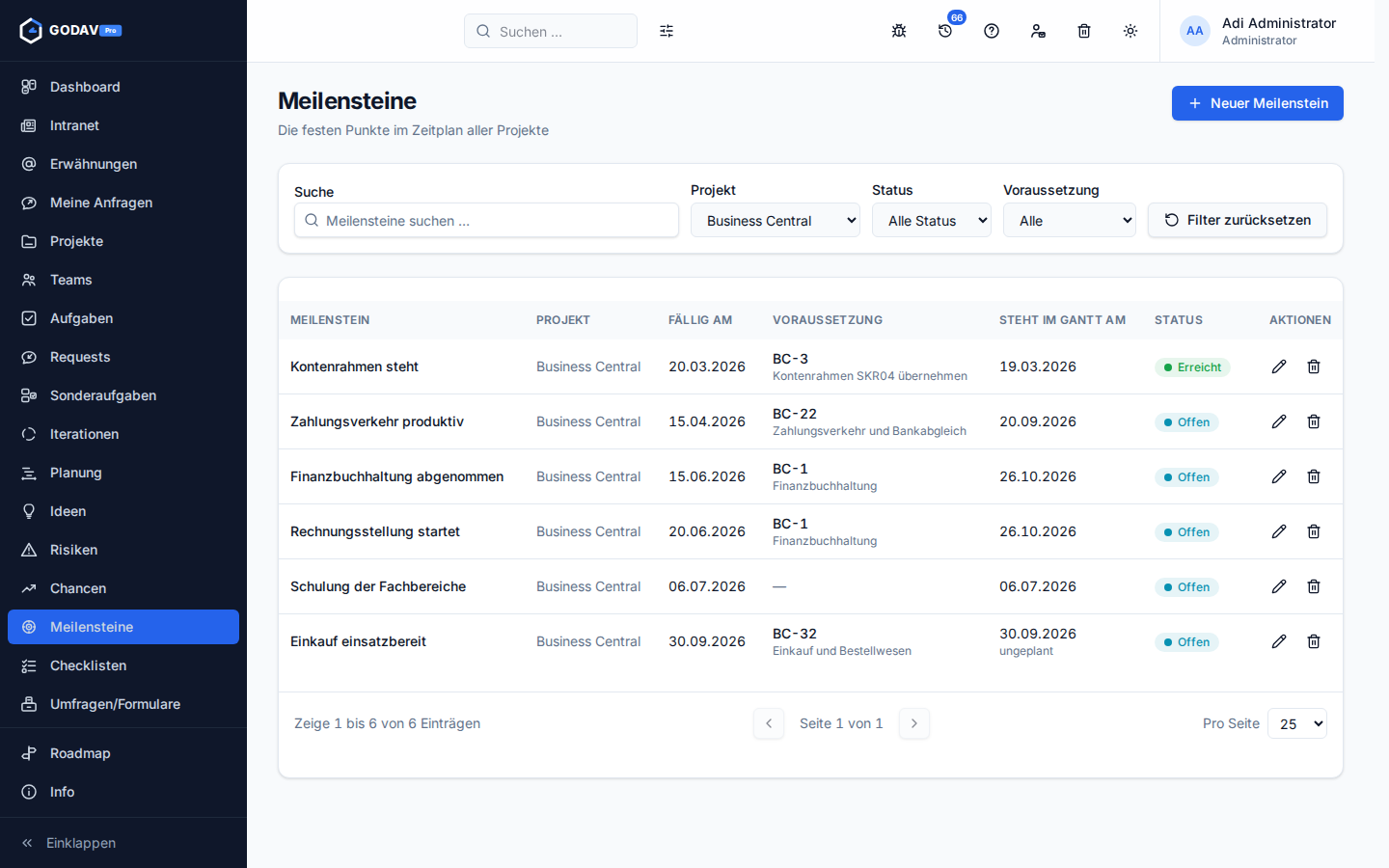Edit the Finanzbuchhaltung abgenommen milestone
This screenshot has height=868, width=1389.
(x=1279, y=476)
